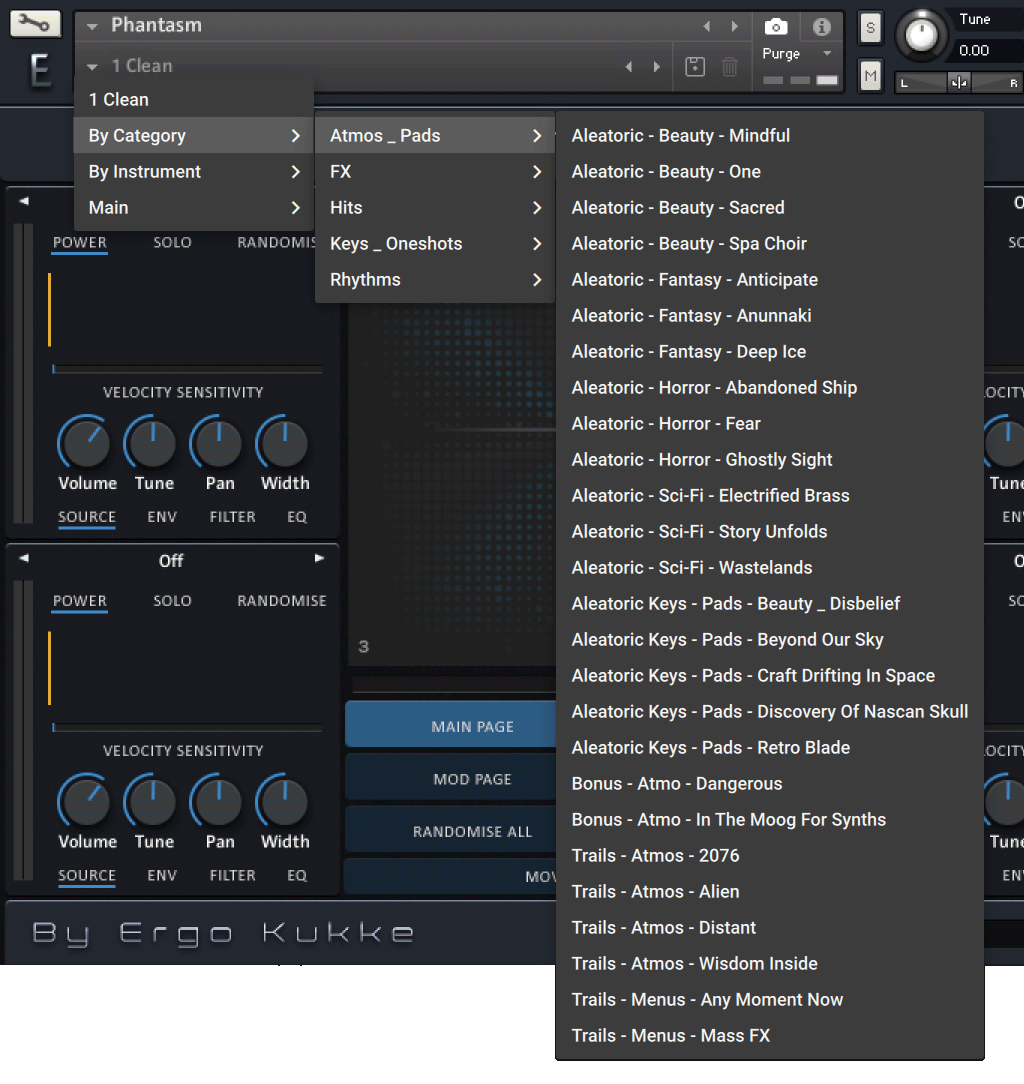Select next sample arrow on Off layer

click(319, 558)
